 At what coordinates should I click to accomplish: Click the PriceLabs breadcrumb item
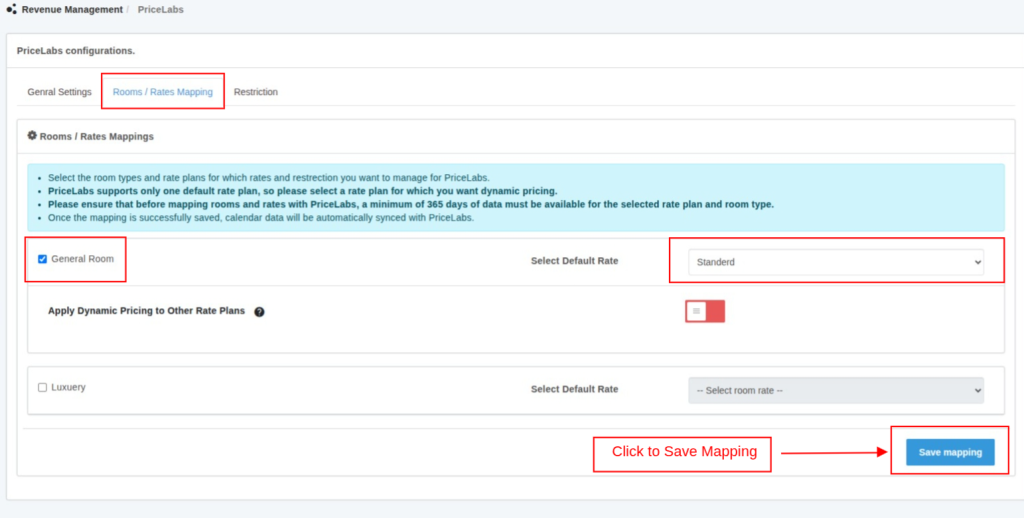(x=160, y=10)
